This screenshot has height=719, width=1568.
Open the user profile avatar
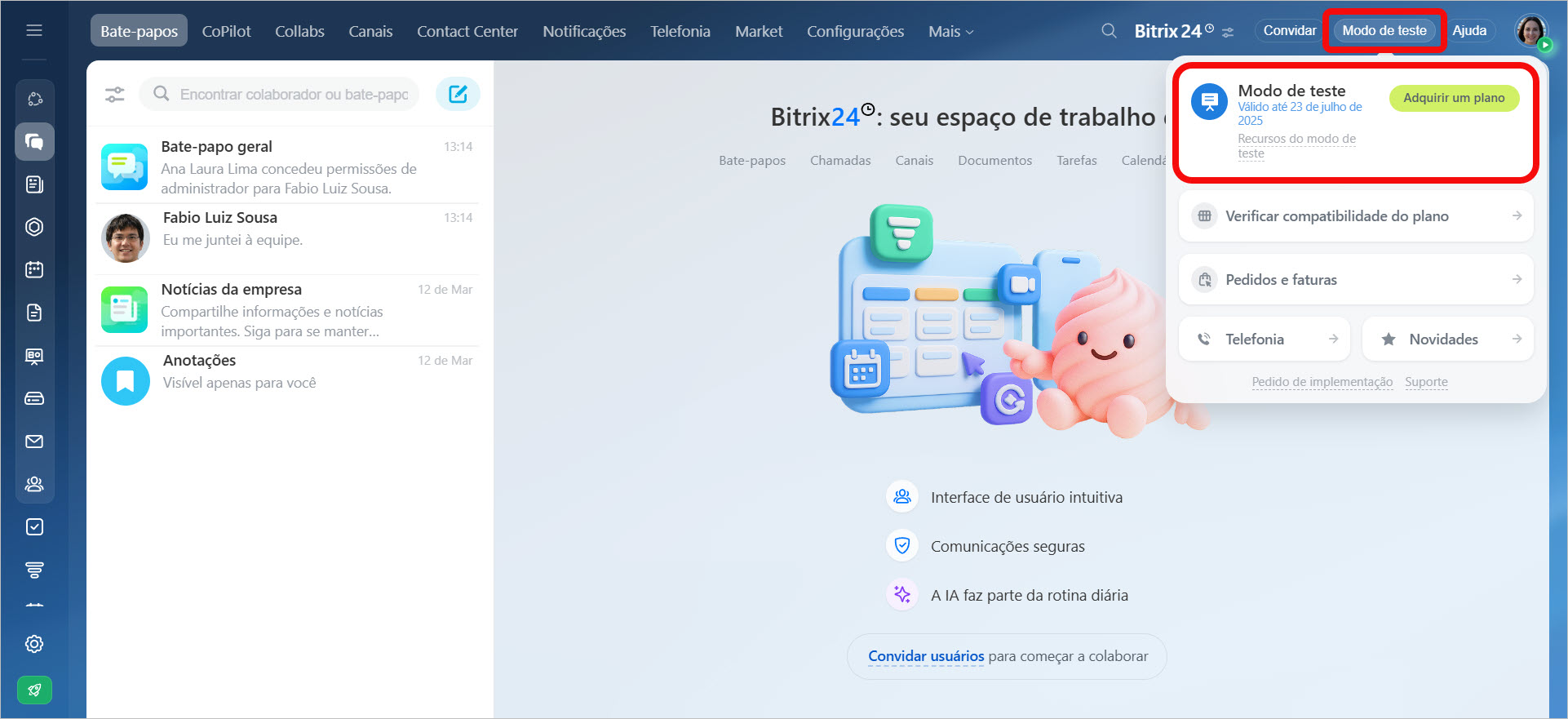click(1531, 31)
